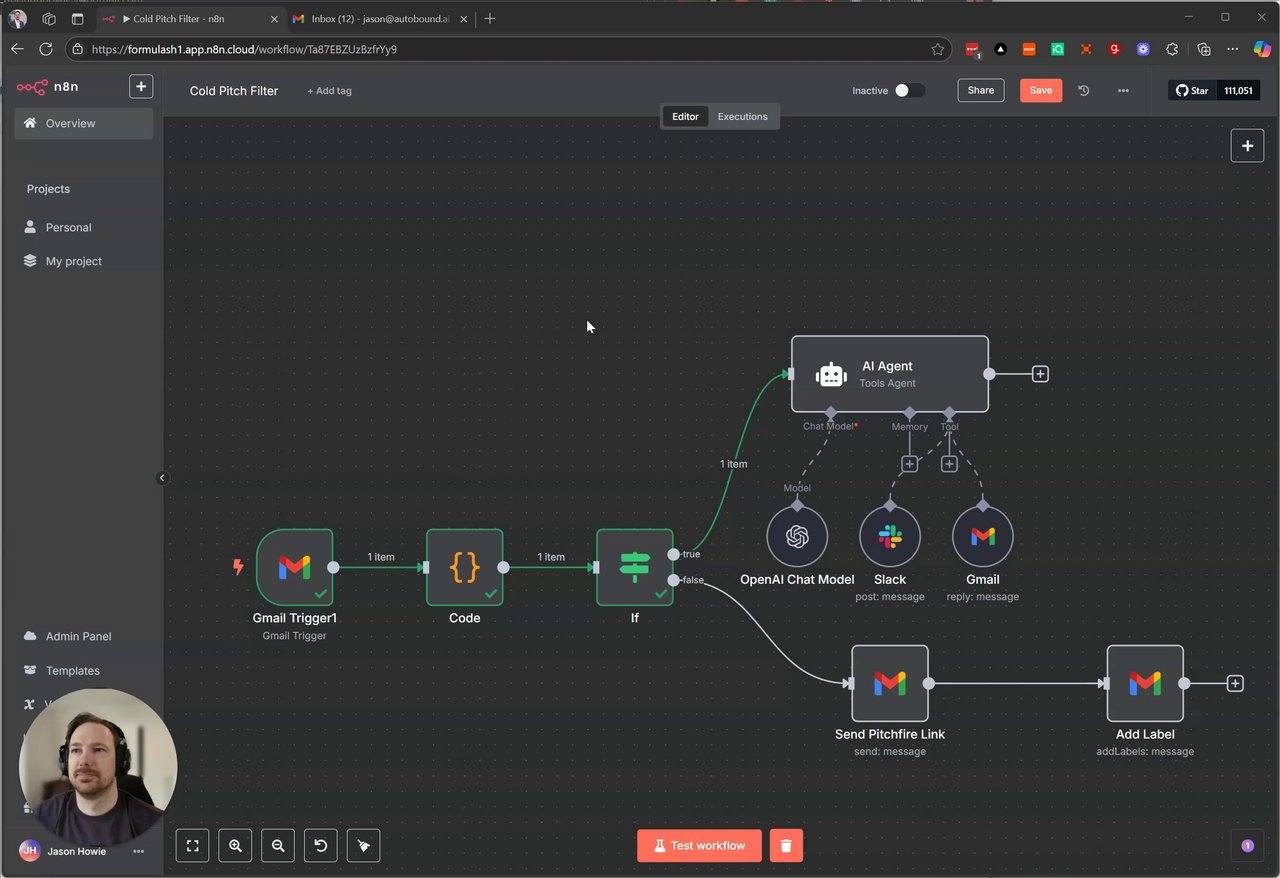The width and height of the screenshot is (1280, 878).
Task: Open the workflow history icon
Action: (1084, 90)
